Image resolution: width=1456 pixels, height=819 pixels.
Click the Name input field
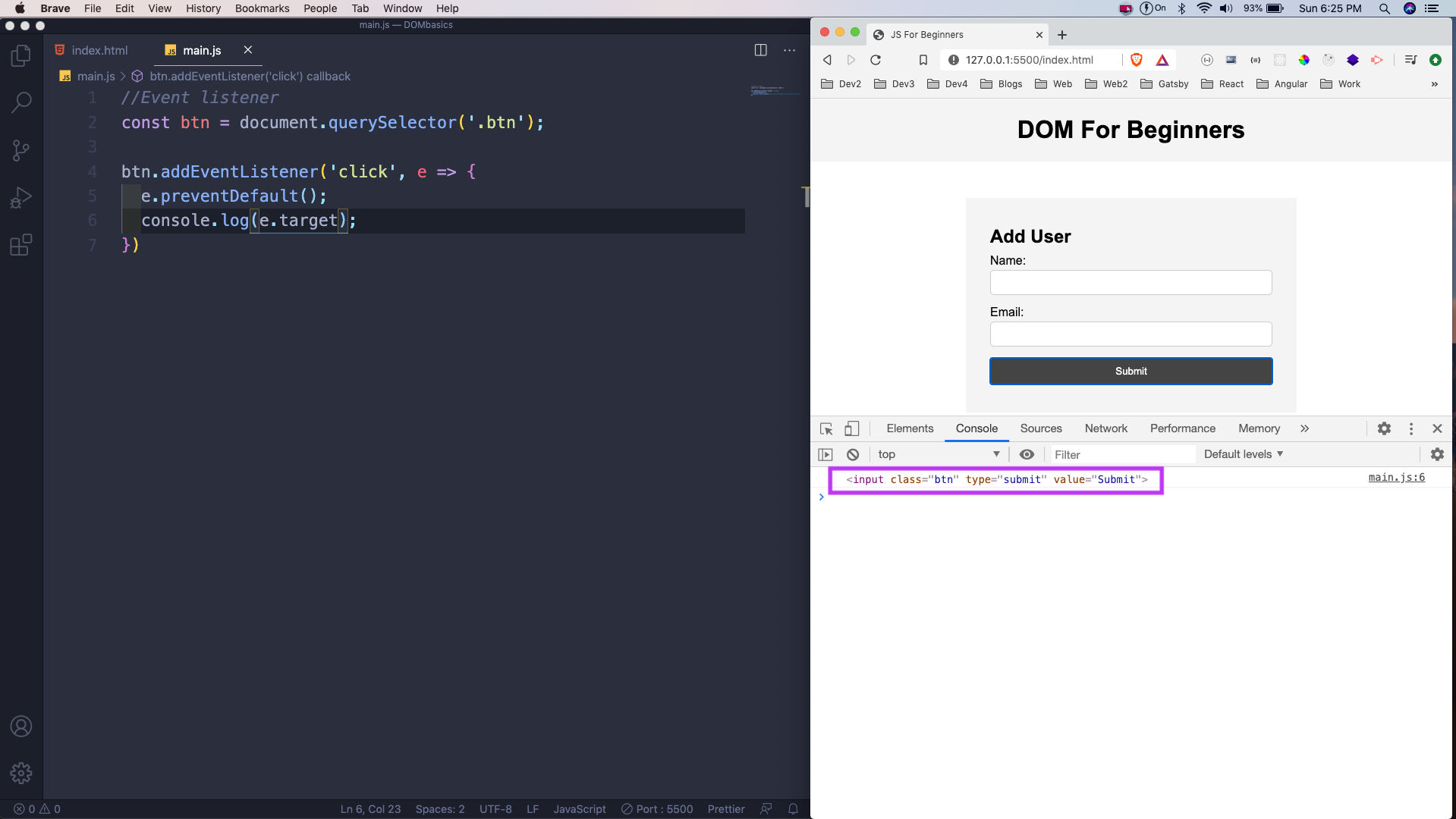tap(1131, 283)
